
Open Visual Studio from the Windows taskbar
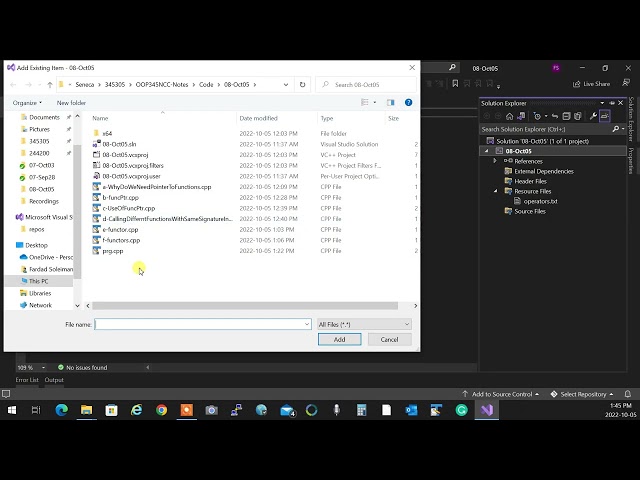tap(487, 410)
